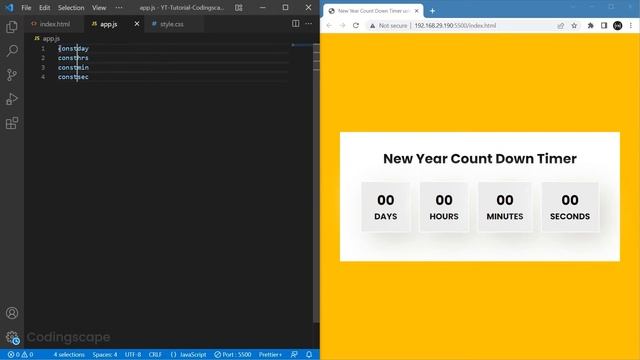This screenshot has height=360, width=640.
Task: Click the Chrome address bar URL
Action: [x=455, y=25]
